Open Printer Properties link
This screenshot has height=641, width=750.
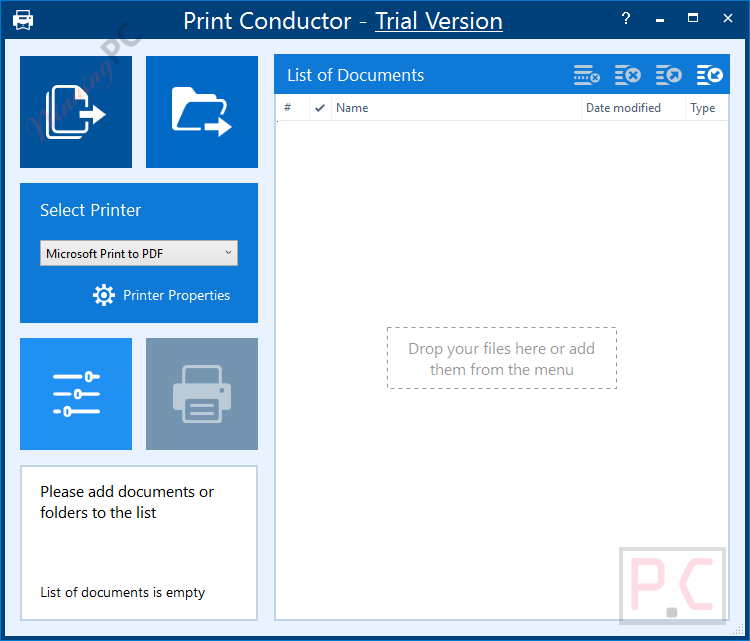pyautogui.click(x=176, y=295)
